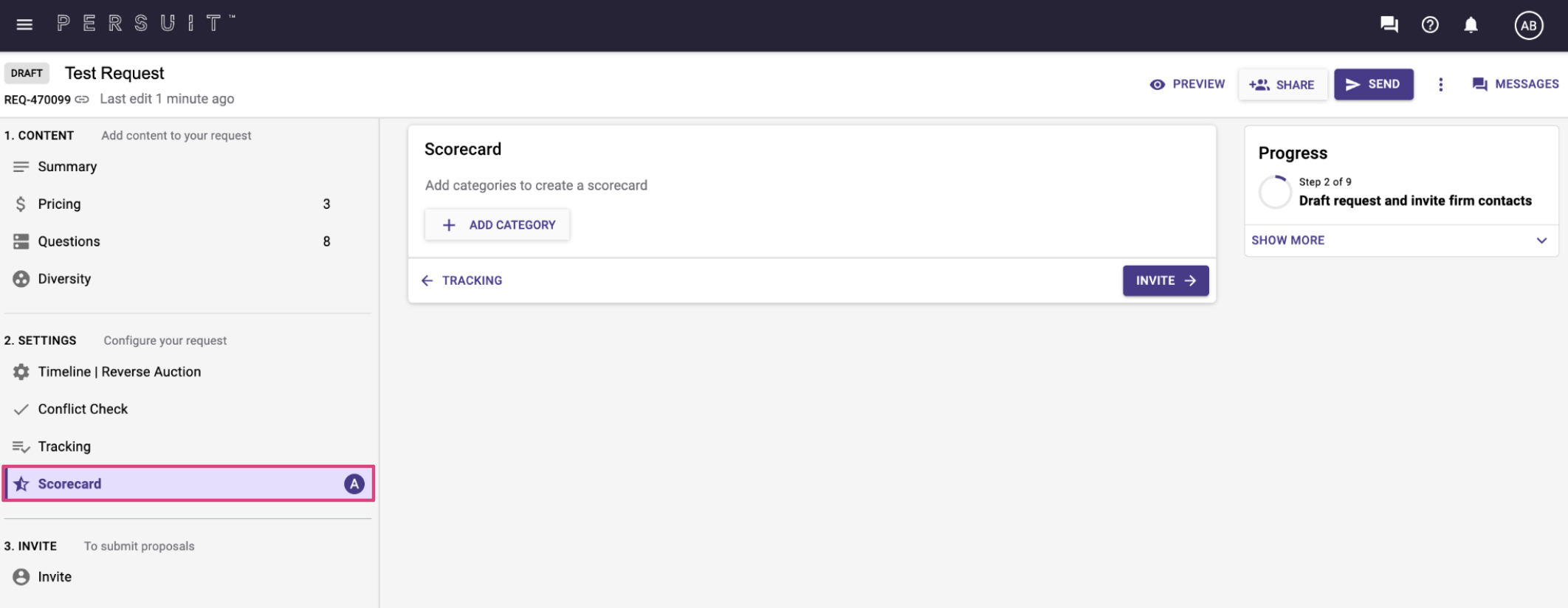Open the help question mark icon
1568x608 pixels.
pos(1430,25)
